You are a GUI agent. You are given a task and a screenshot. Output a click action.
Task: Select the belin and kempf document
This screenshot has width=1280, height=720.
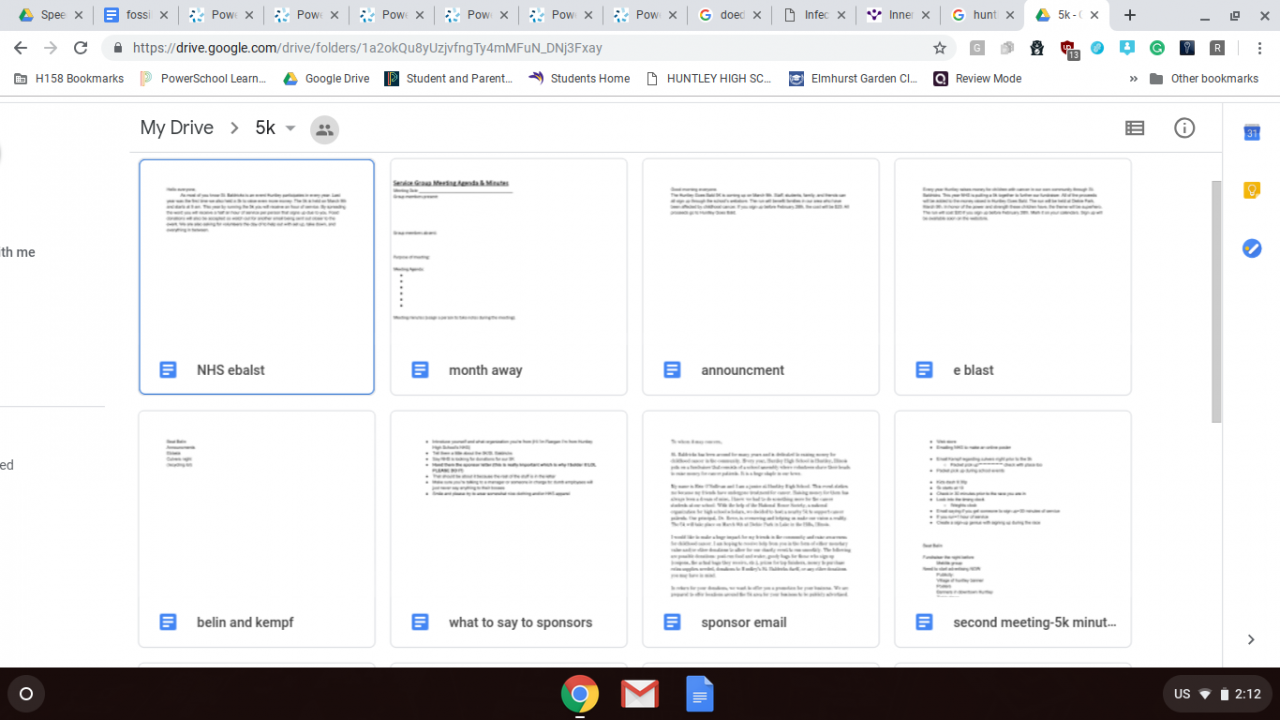click(257, 529)
